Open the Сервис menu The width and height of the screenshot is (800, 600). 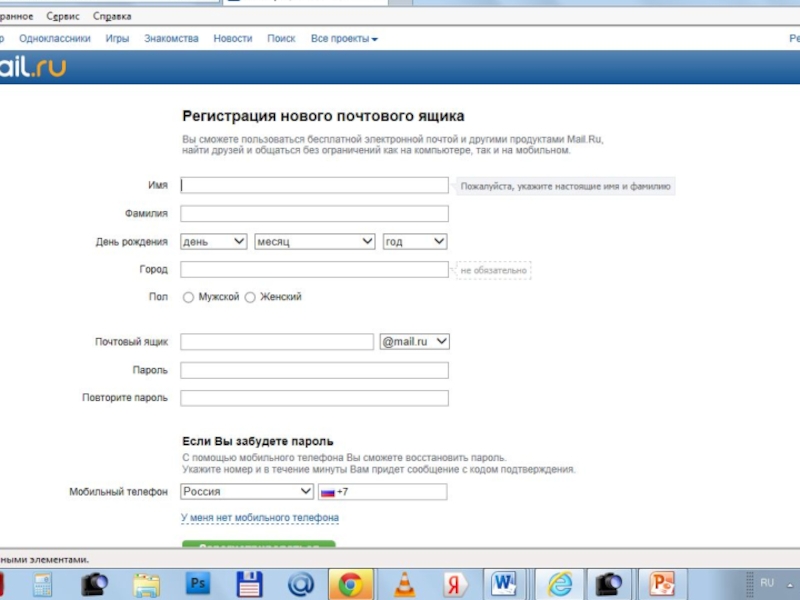[63, 16]
